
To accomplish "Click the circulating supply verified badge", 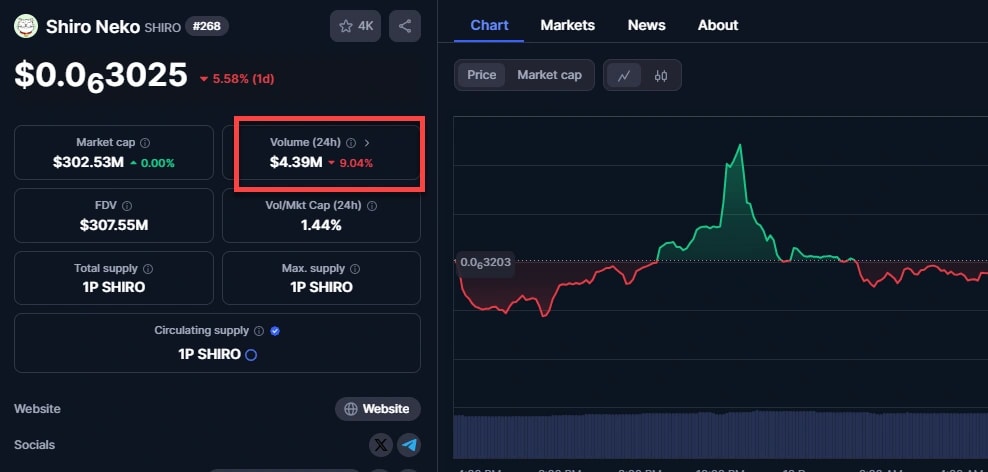I will [275, 331].
